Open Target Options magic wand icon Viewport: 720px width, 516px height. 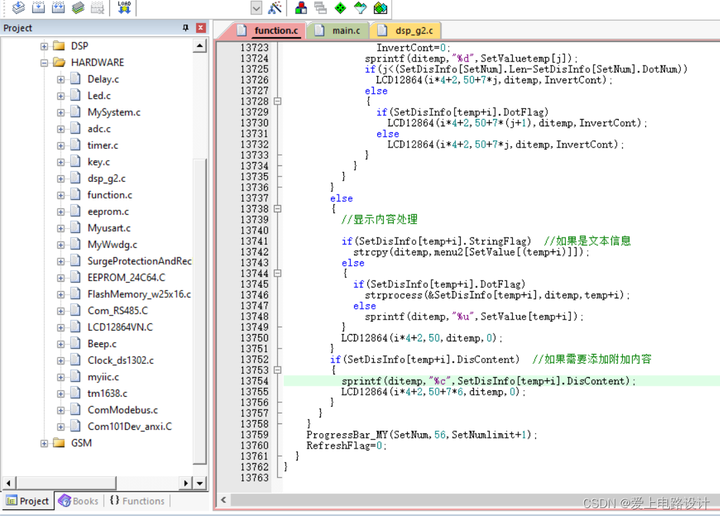(x=275, y=8)
